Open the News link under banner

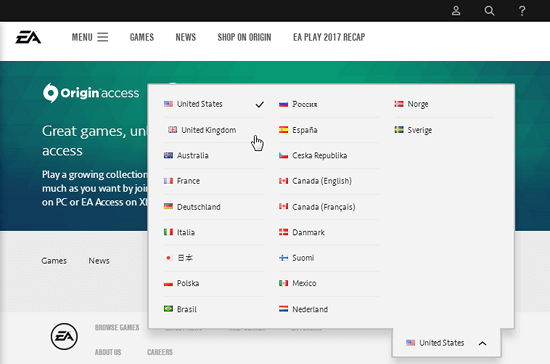click(99, 261)
